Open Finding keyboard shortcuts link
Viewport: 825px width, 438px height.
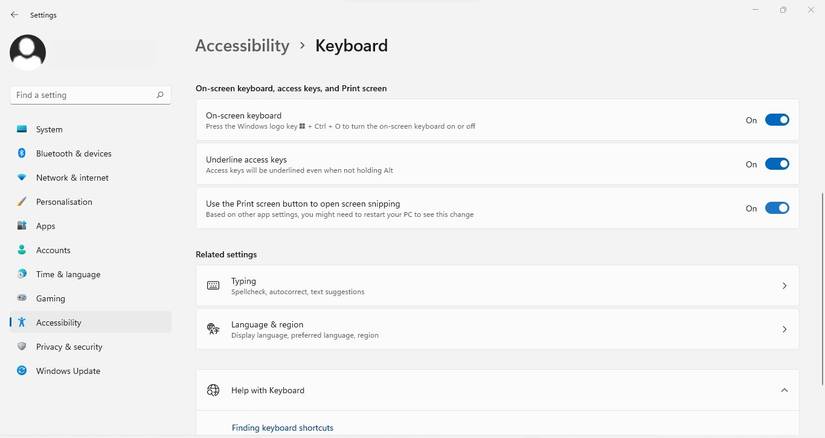(282, 428)
